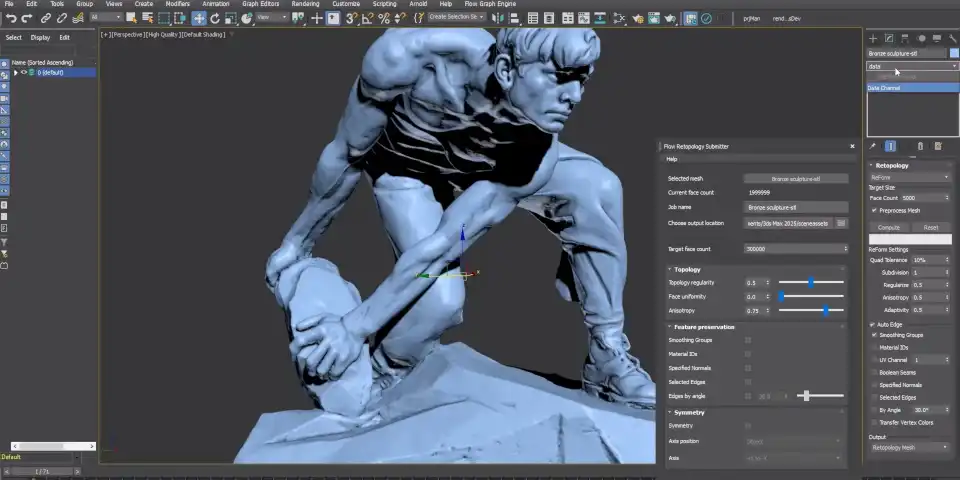Open the Utilities wrench tab in the command panel
Viewport: 960px width, 480px height.
click(952, 38)
